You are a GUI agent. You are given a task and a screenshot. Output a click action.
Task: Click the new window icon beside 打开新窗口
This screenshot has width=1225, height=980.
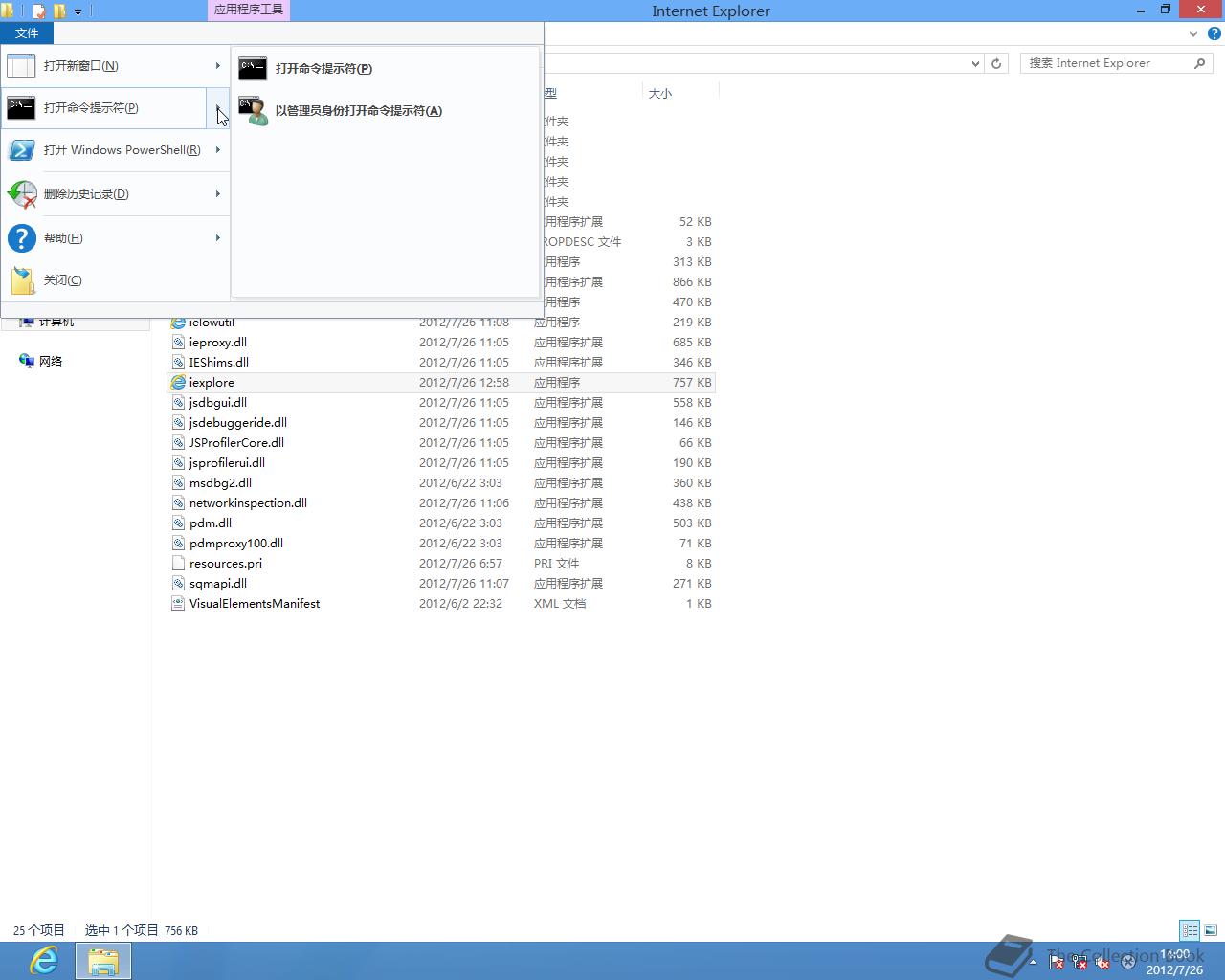(x=21, y=66)
